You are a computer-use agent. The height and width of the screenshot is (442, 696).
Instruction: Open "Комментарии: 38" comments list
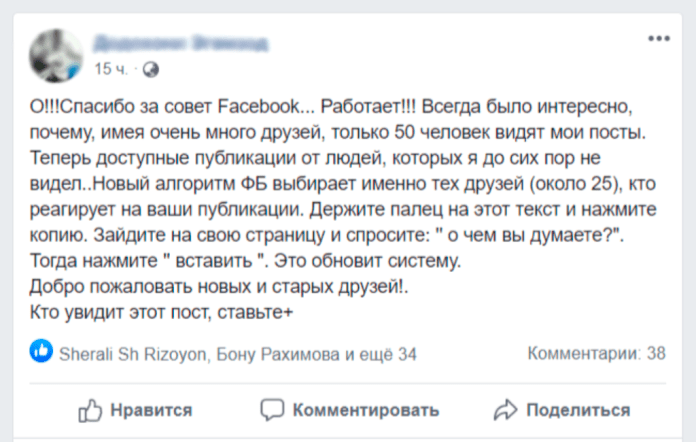tap(596, 353)
